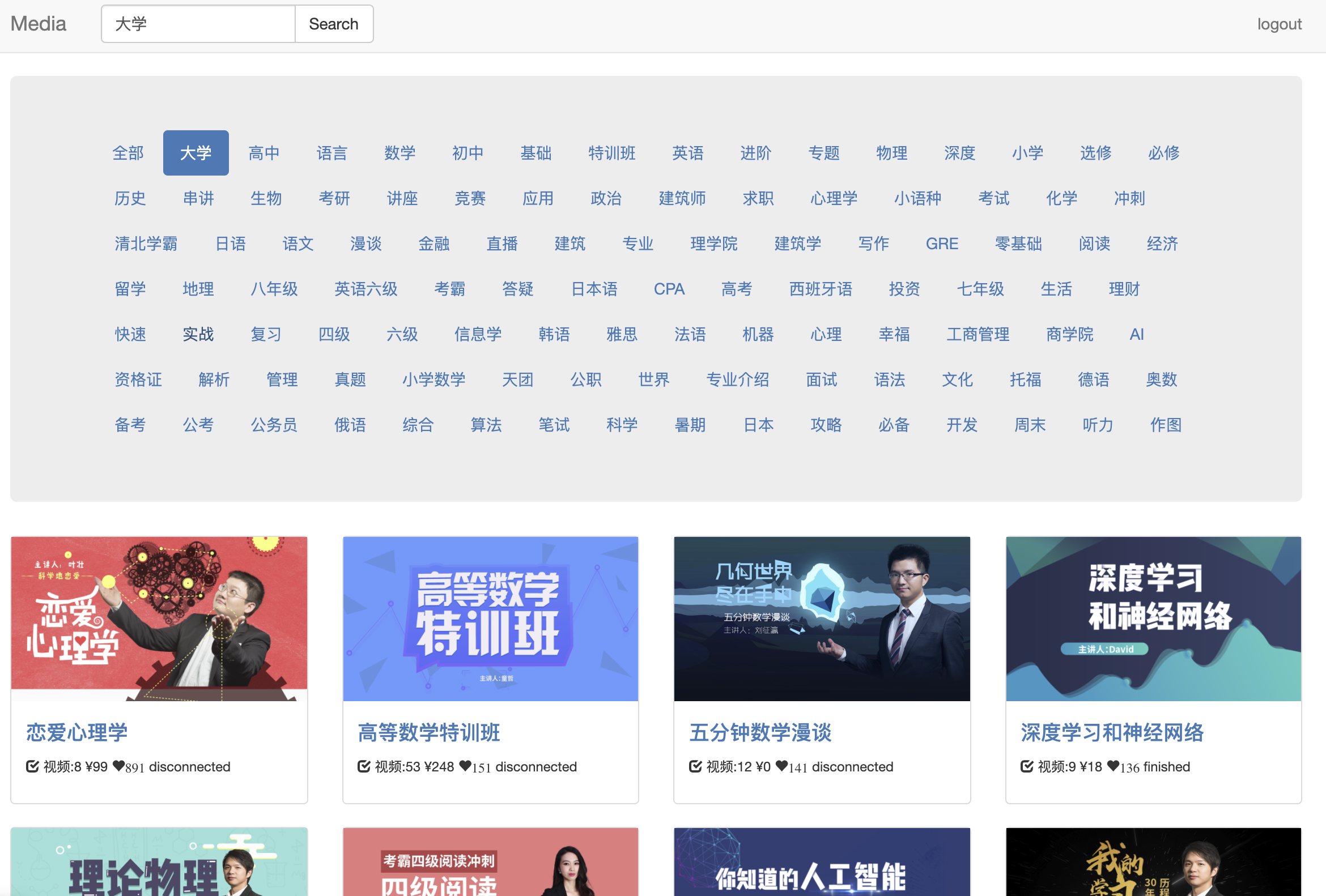The width and height of the screenshot is (1326, 896).
Task: Open the 深度学习和神经网络 title link
Action: (x=1111, y=732)
